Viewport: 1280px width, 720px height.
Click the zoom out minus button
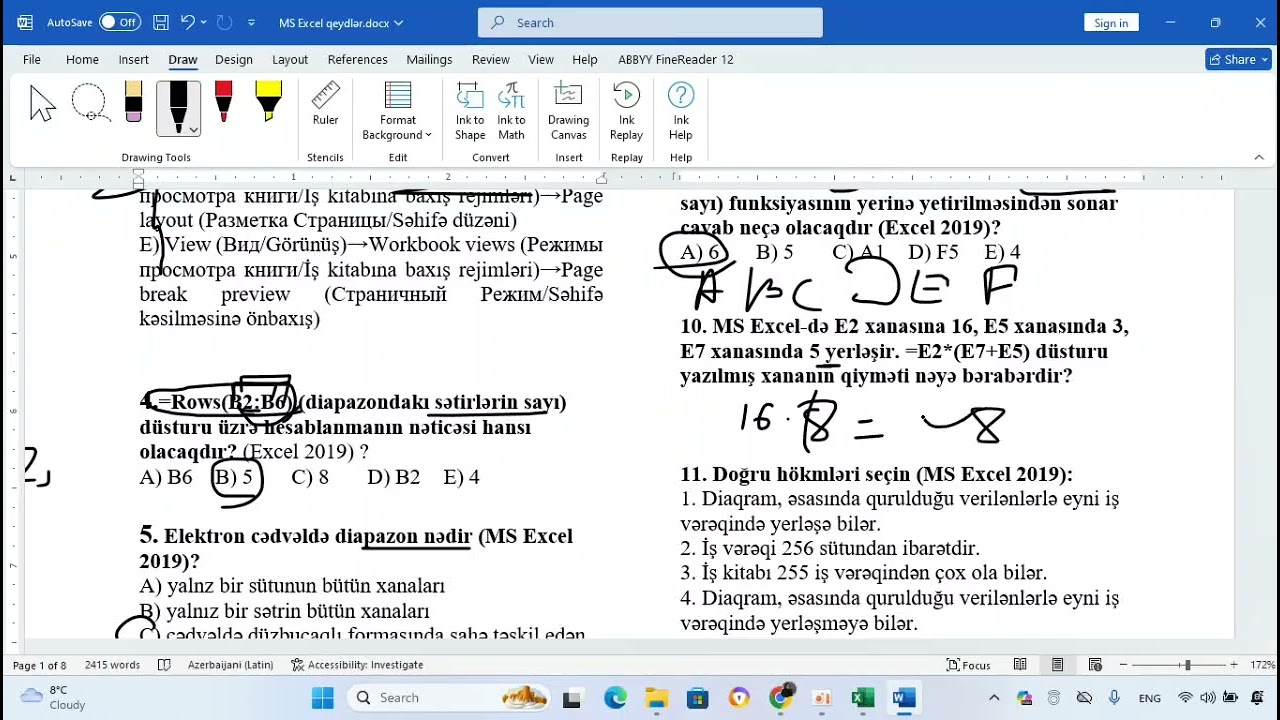coord(1124,665)
